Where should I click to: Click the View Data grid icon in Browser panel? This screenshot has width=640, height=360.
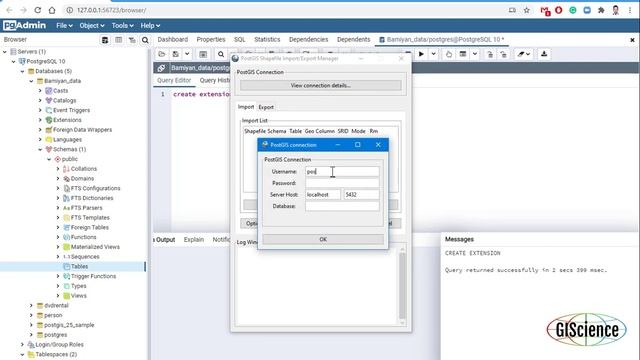118,40
